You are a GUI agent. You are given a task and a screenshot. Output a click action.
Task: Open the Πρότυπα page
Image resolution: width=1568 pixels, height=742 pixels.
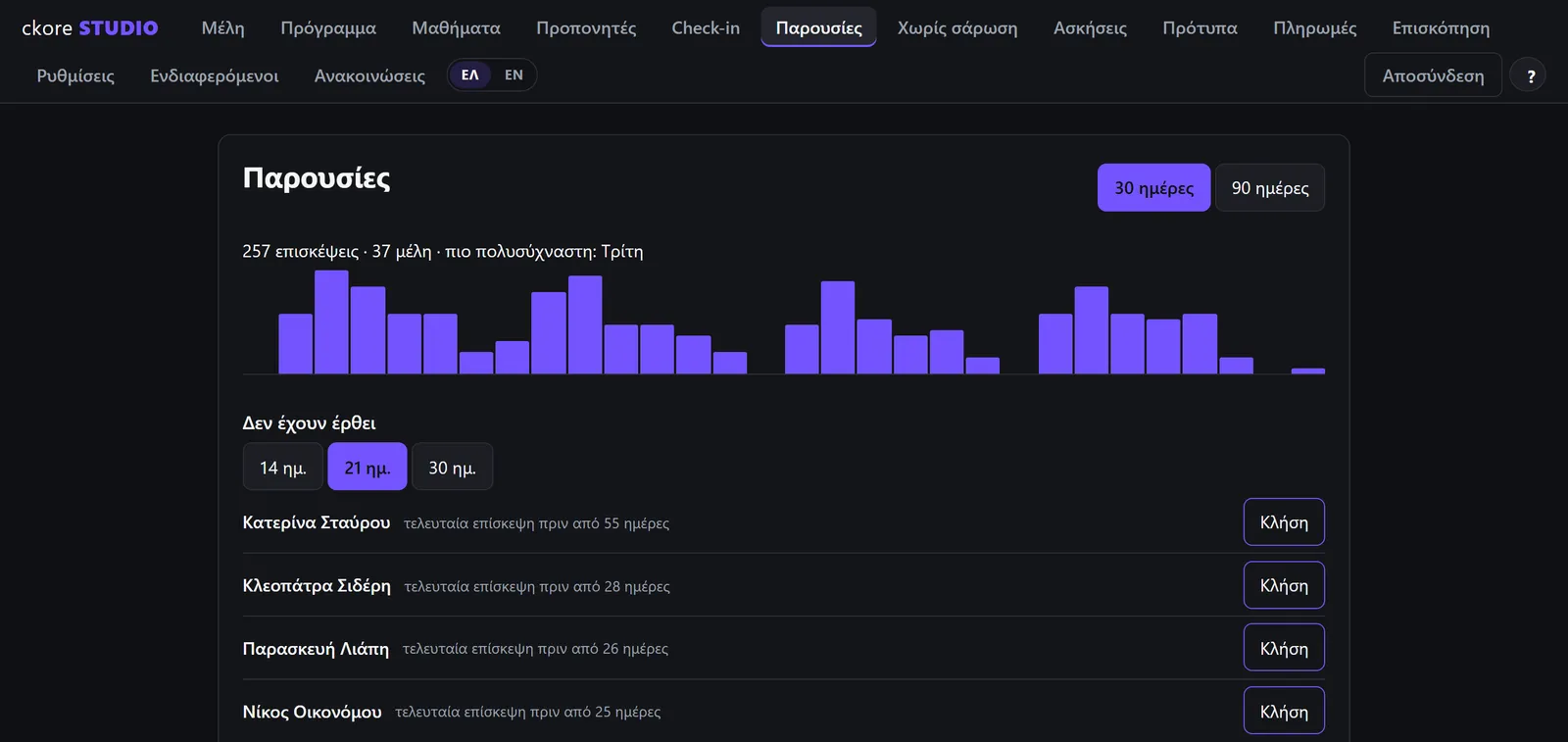[1200, 27]
